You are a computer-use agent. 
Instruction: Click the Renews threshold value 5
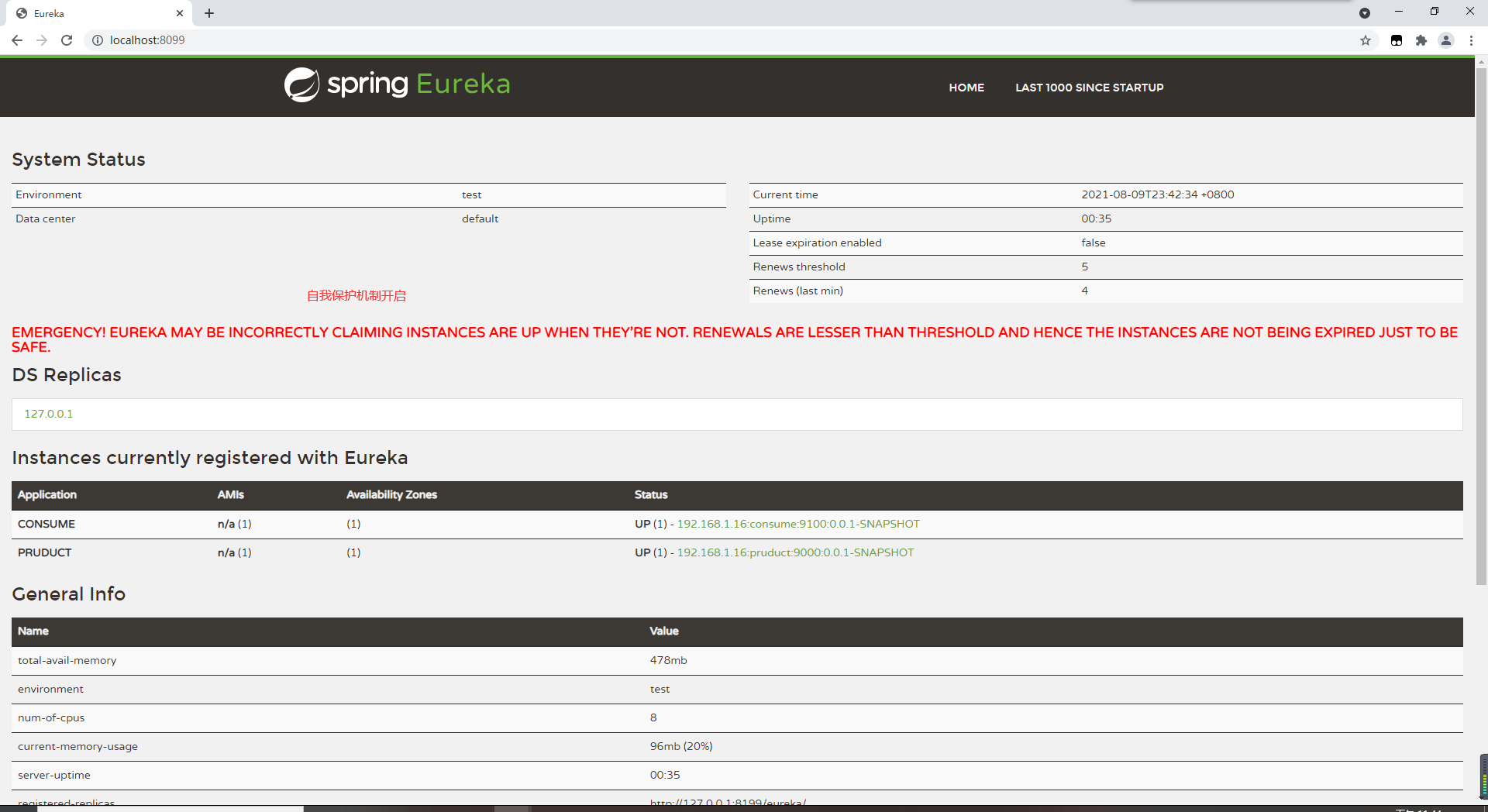(1085, 267)
